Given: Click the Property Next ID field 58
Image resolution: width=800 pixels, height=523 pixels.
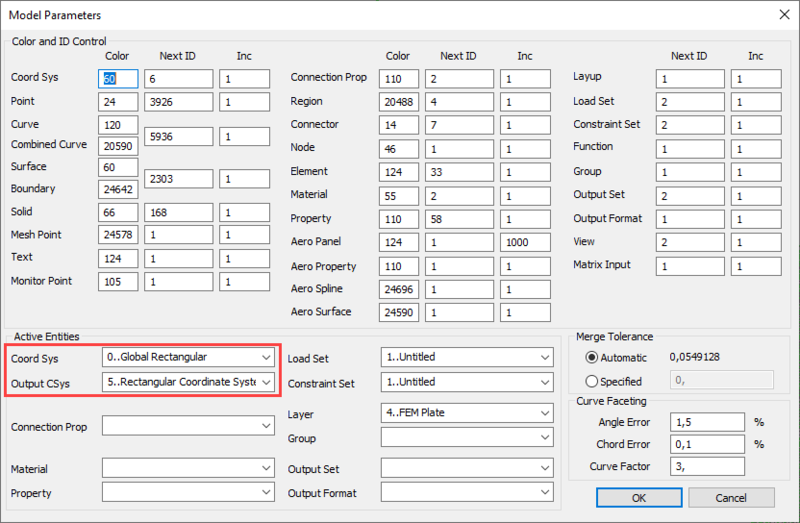Looking at the screenshot, I should point(459,219).
